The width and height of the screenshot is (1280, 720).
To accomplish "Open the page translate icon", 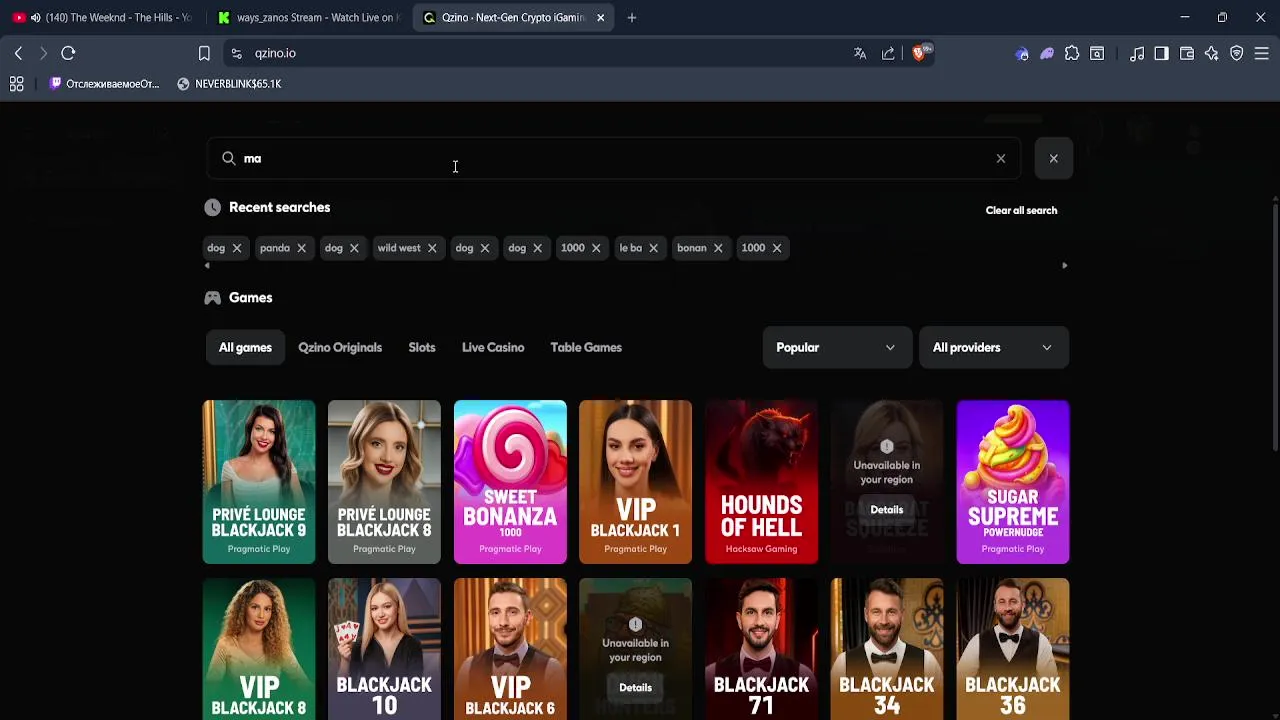I will pyautogui.click(x=860, y=53).
